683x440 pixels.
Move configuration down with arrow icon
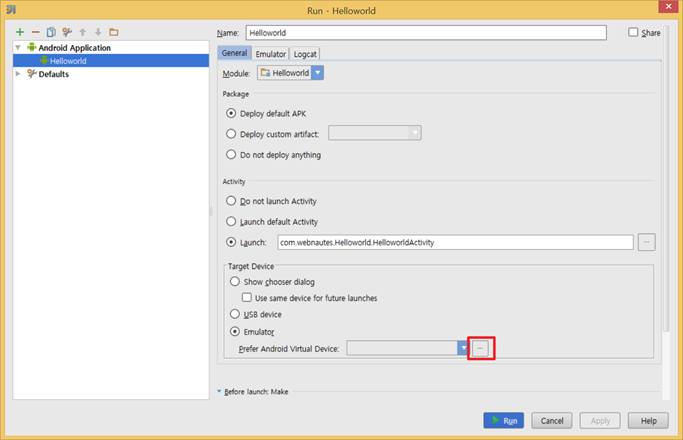(x=98, y=32)
